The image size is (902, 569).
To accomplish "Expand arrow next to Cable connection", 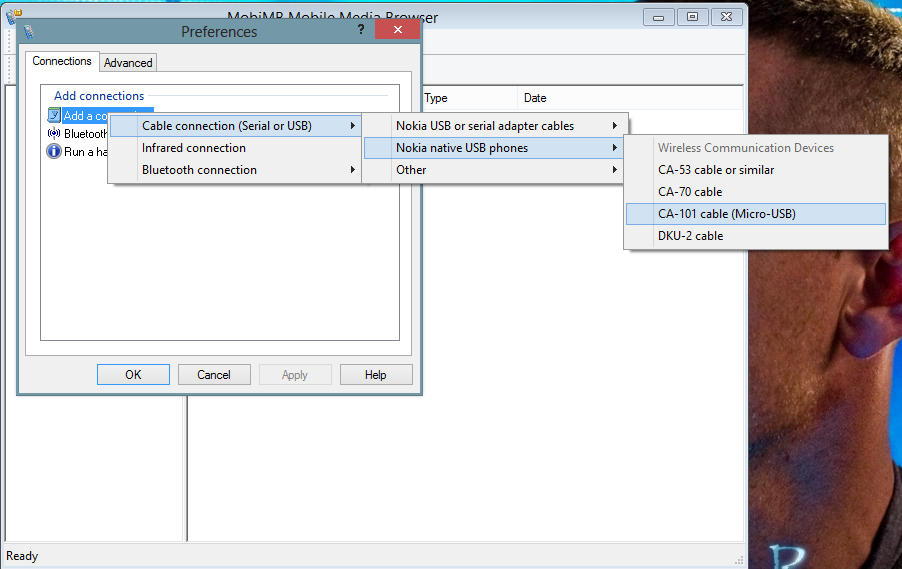I will coord(353,125).
